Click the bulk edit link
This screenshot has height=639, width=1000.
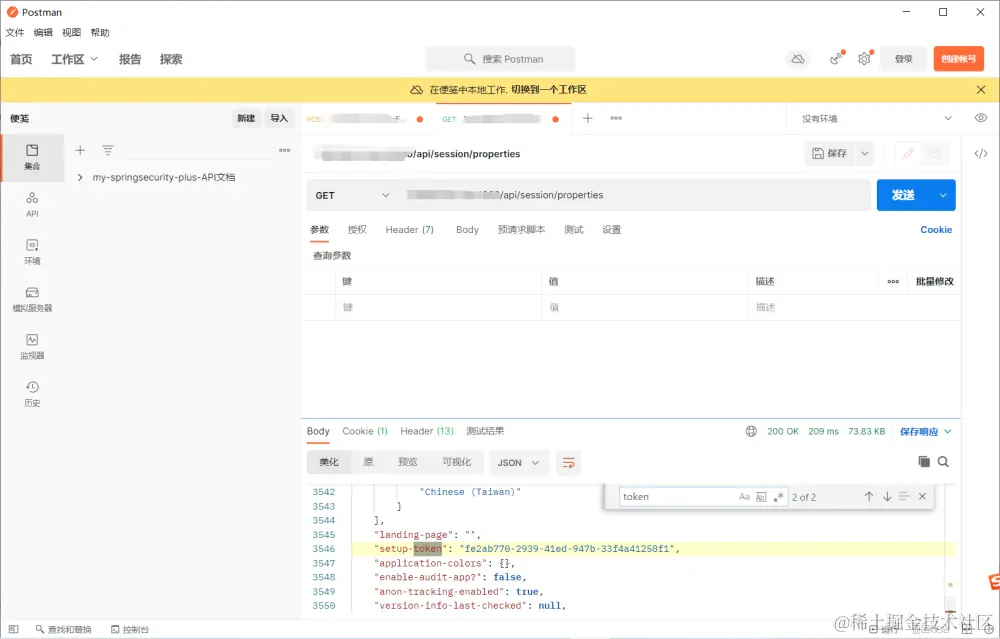pos(934,281)
